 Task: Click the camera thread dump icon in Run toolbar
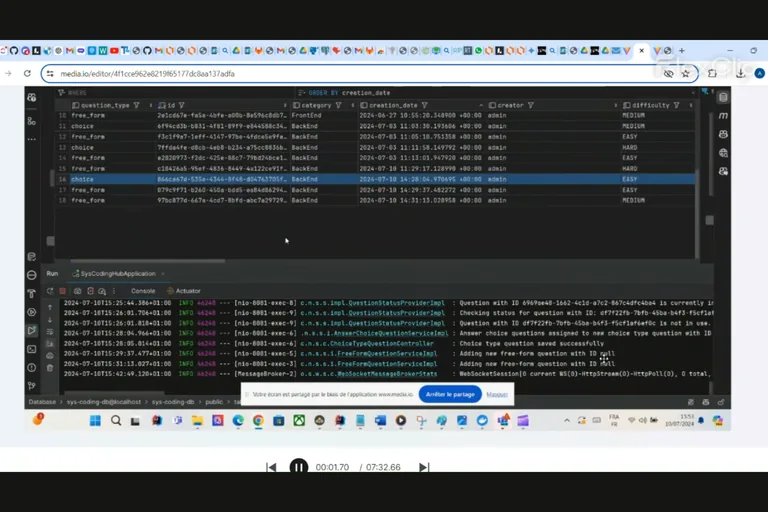tap(77, 291)
